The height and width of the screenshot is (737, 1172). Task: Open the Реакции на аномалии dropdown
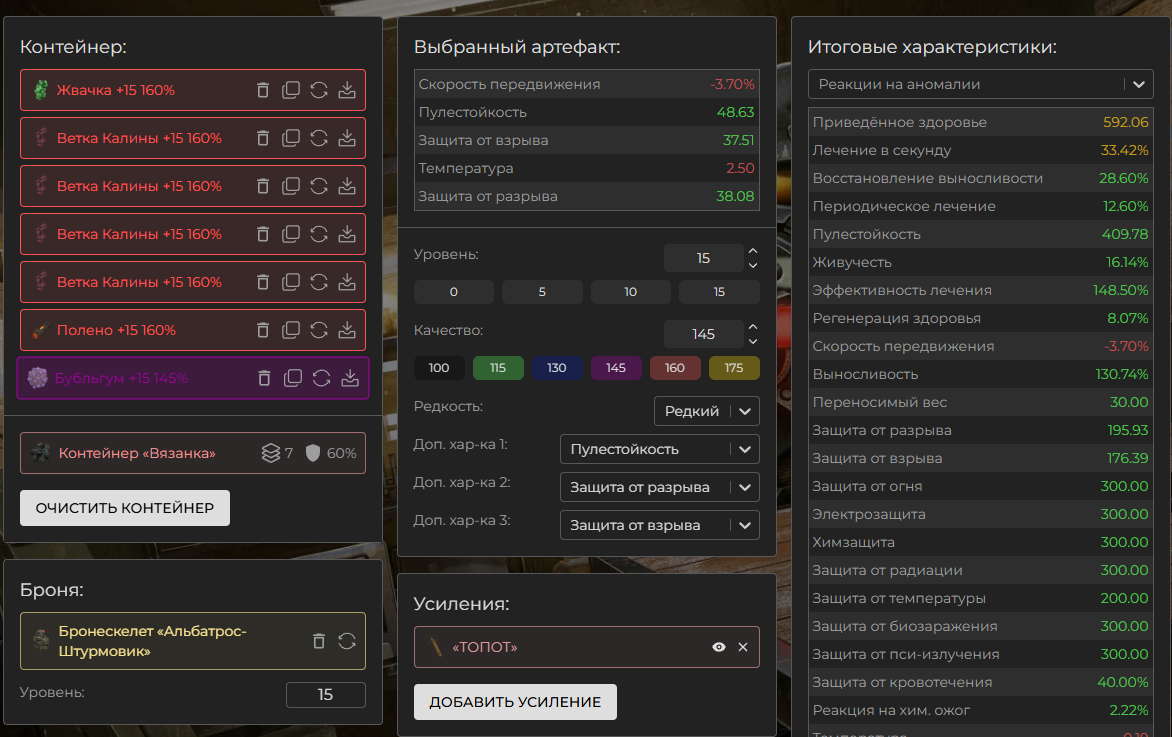[980, 85]
